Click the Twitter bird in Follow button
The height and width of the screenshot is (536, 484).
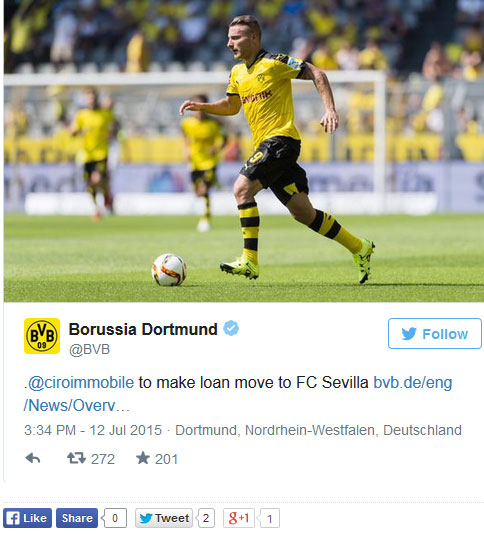point(409,334)
